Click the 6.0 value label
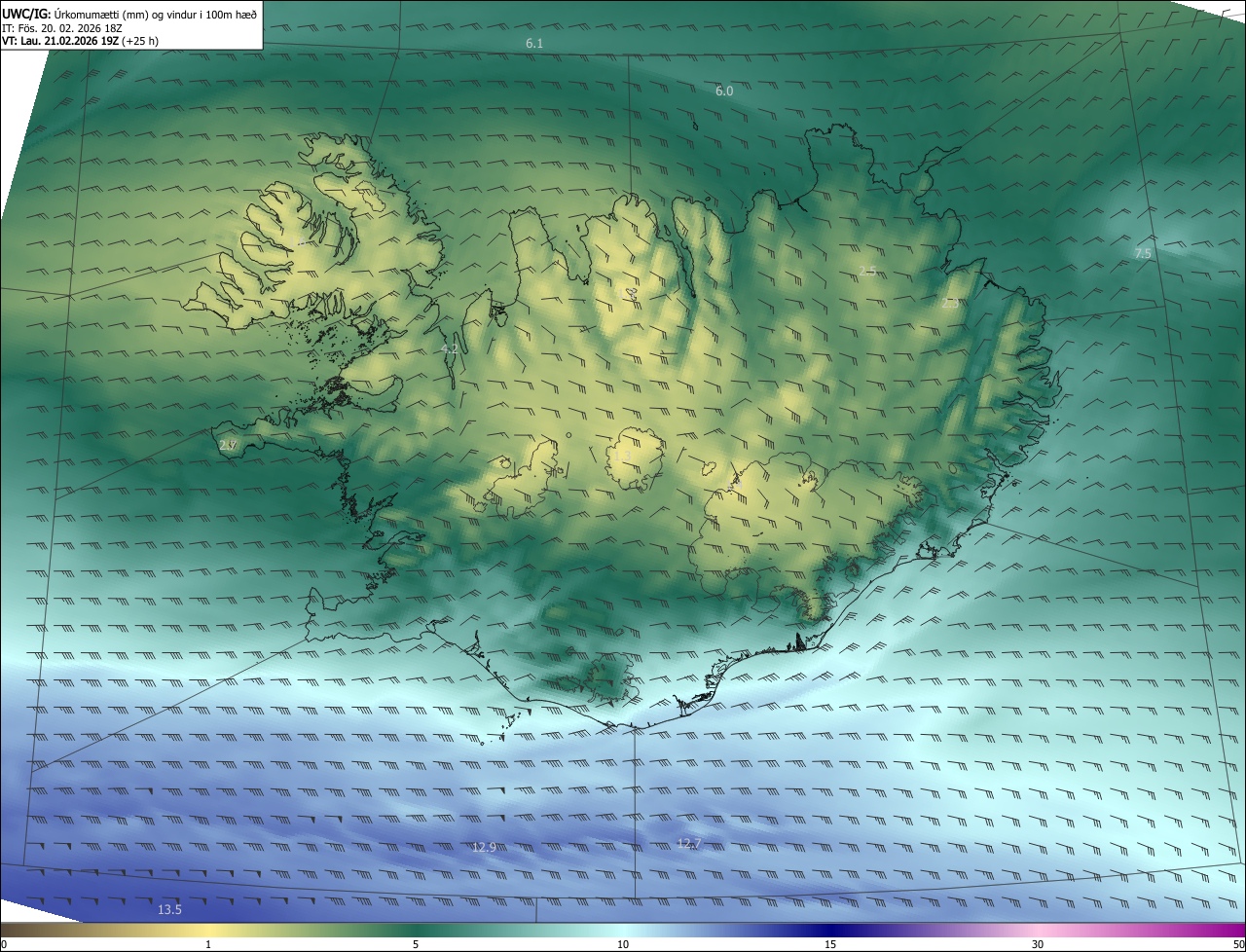1246x952 pixels. 724,91
